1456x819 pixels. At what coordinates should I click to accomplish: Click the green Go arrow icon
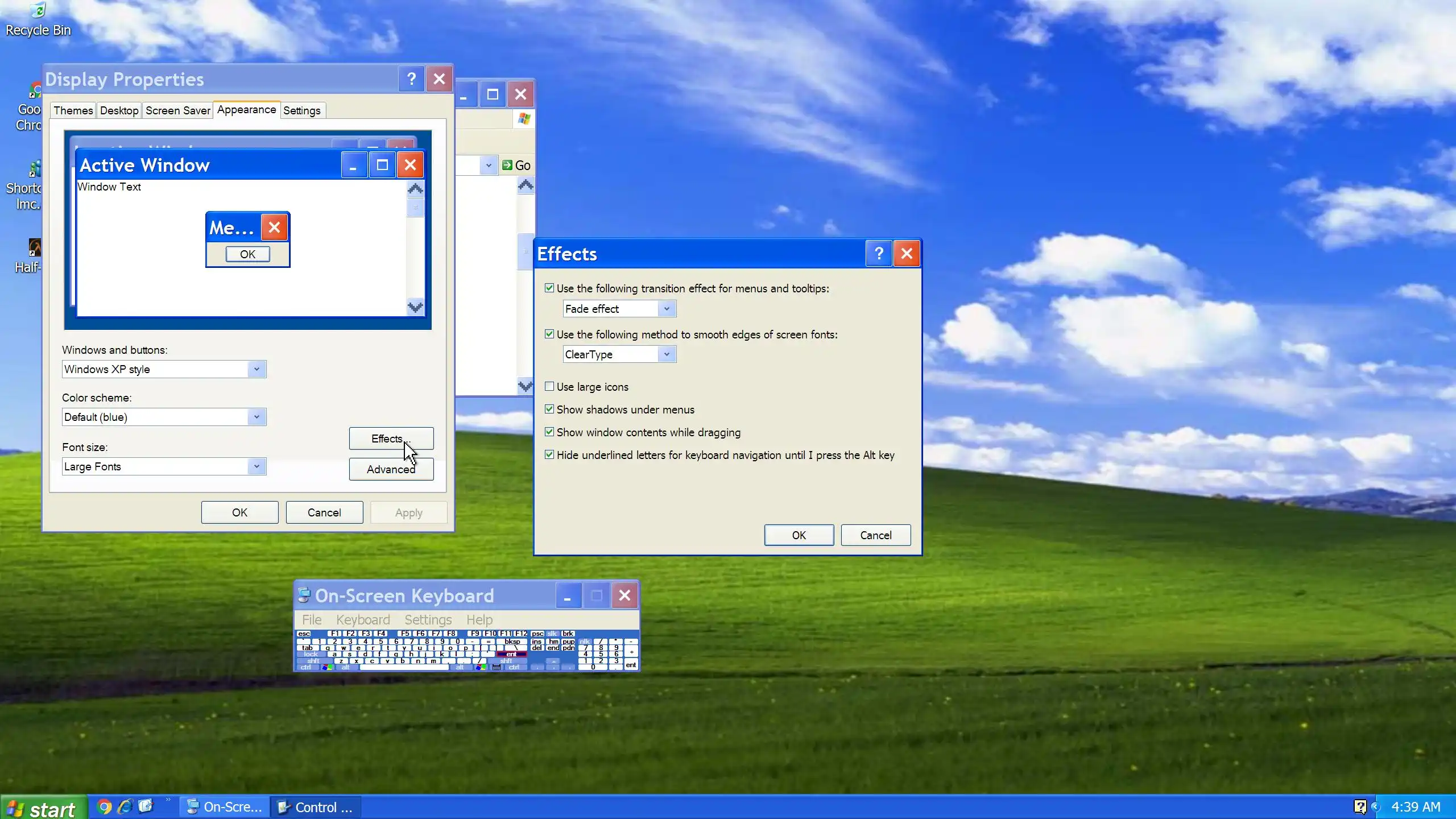pyautogui.click(x=507, y=165)
